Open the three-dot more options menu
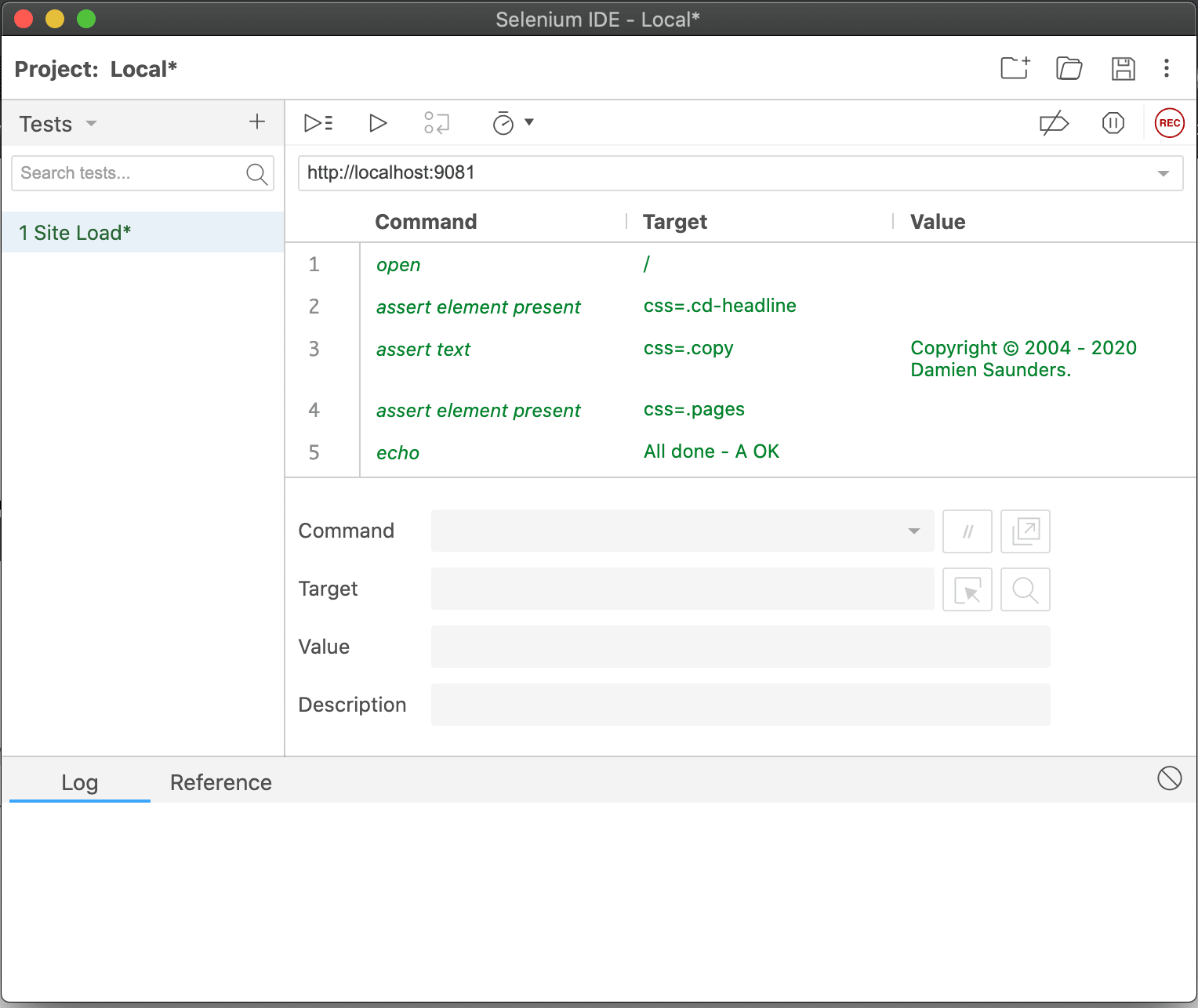This screenshot has width=1198, height=1008. [1167, 68]
